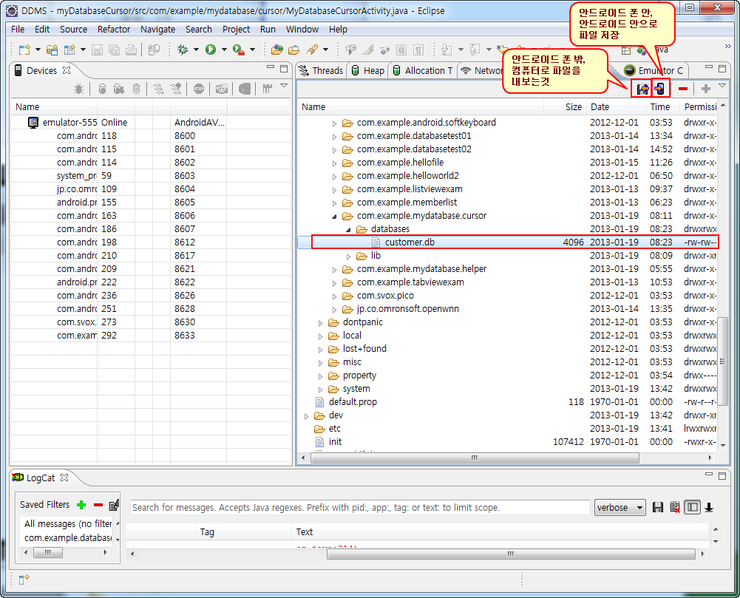
Task: Click Dump HPROF file icon in Devices
Action: click(x=119, y=89)
